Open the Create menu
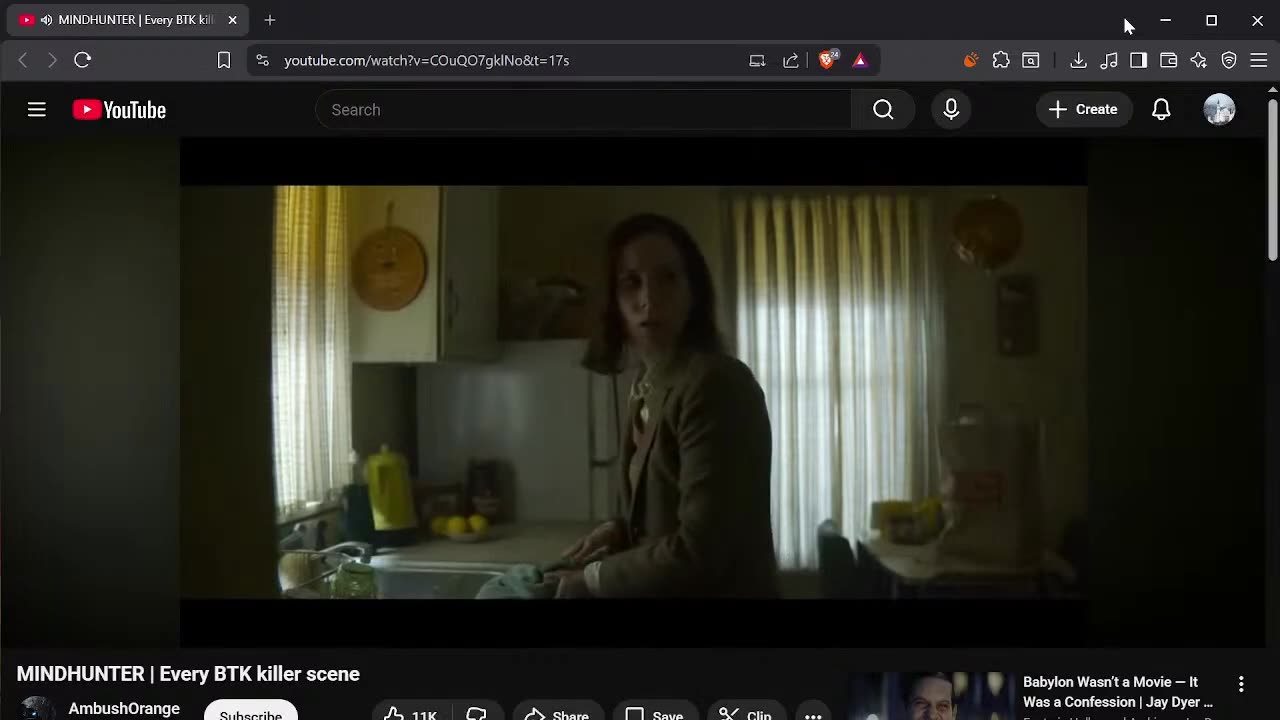Image resolution: width=1280 pixels, height=720 pixels. [1083, 110]
